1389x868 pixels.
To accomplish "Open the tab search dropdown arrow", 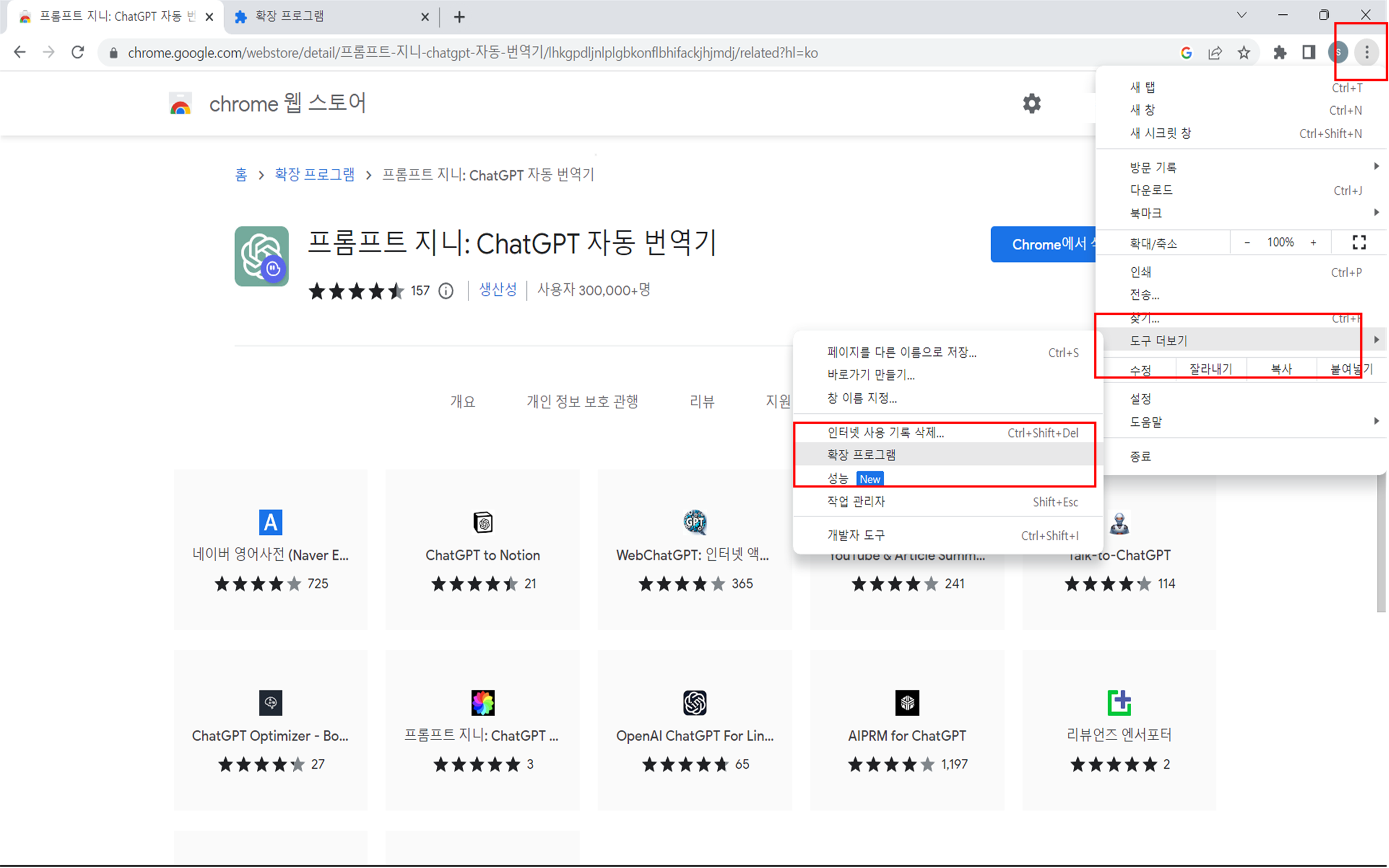I will click(x=1242, y=15).
